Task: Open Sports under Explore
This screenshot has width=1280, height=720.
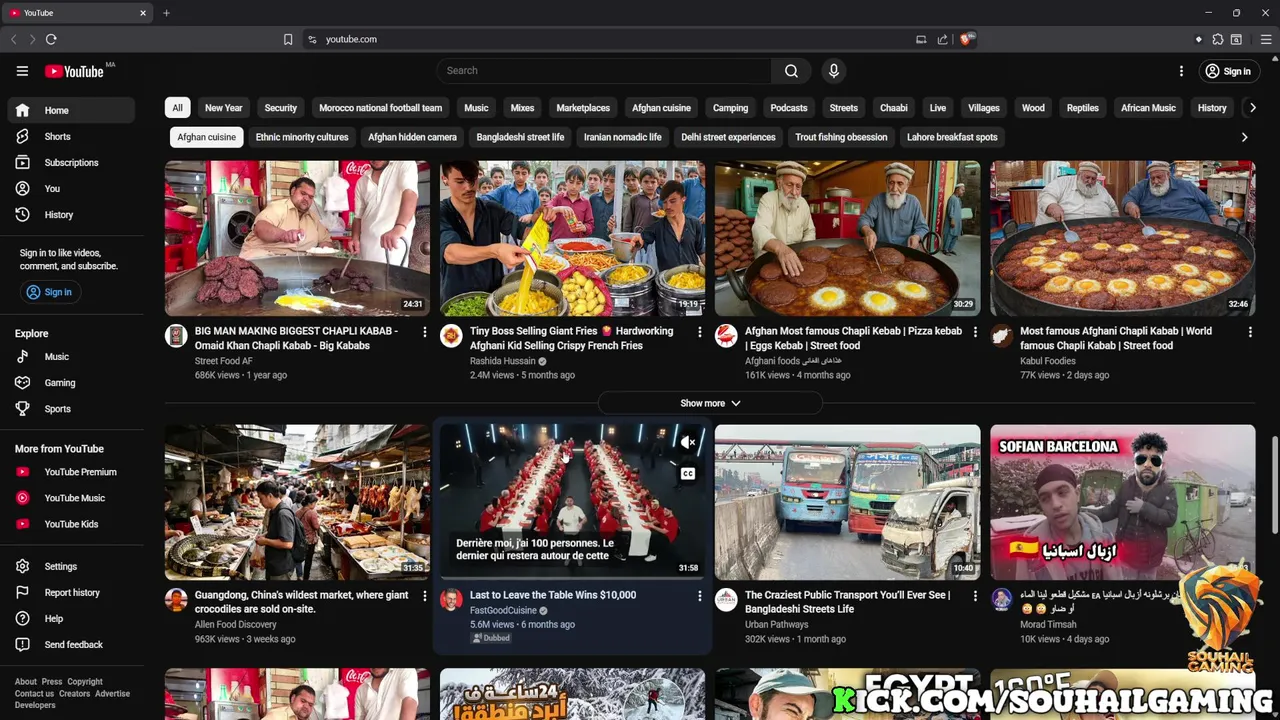Action: (x=71, y=409)
